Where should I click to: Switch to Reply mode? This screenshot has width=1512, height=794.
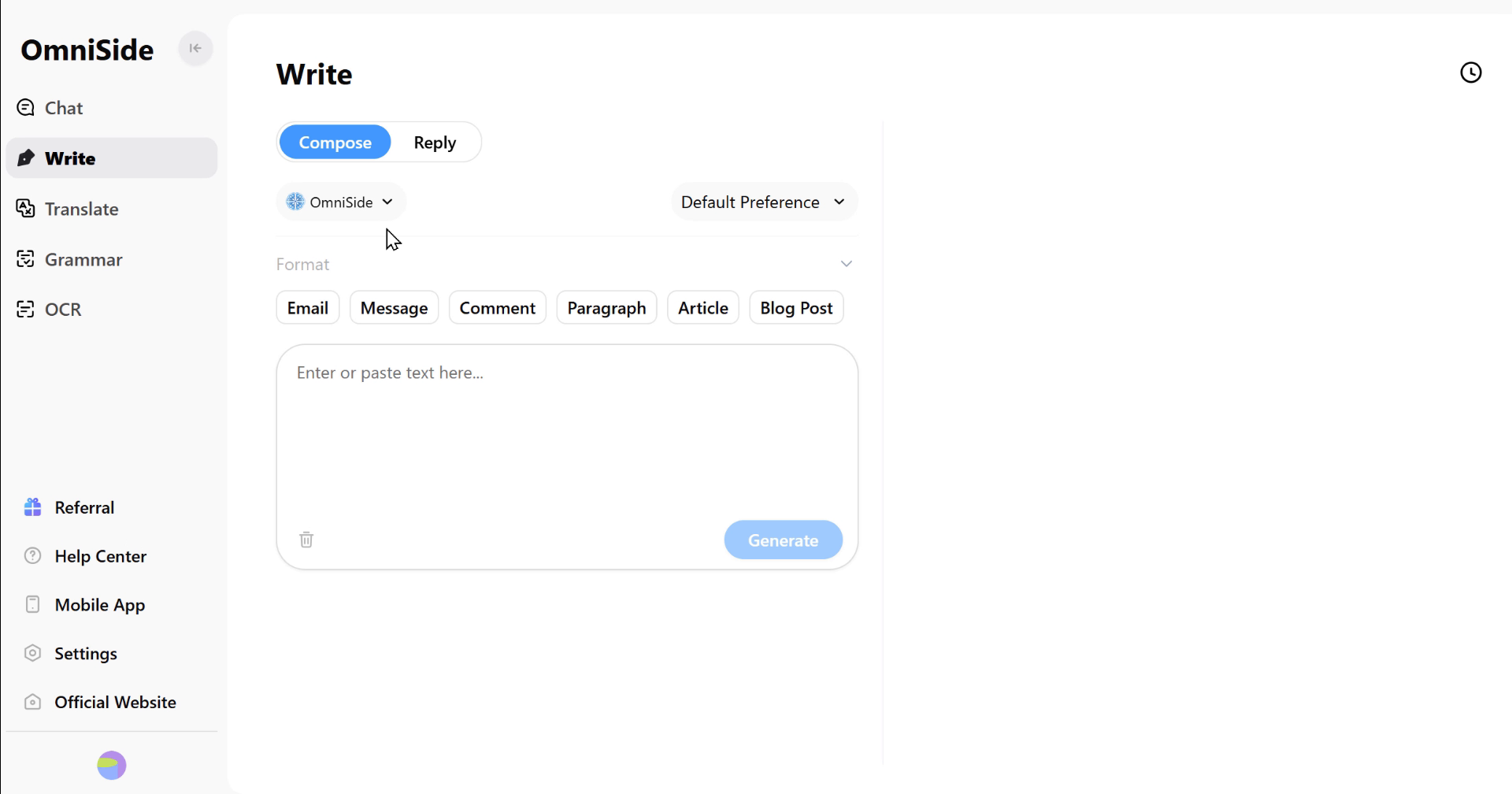click(435, 143)
